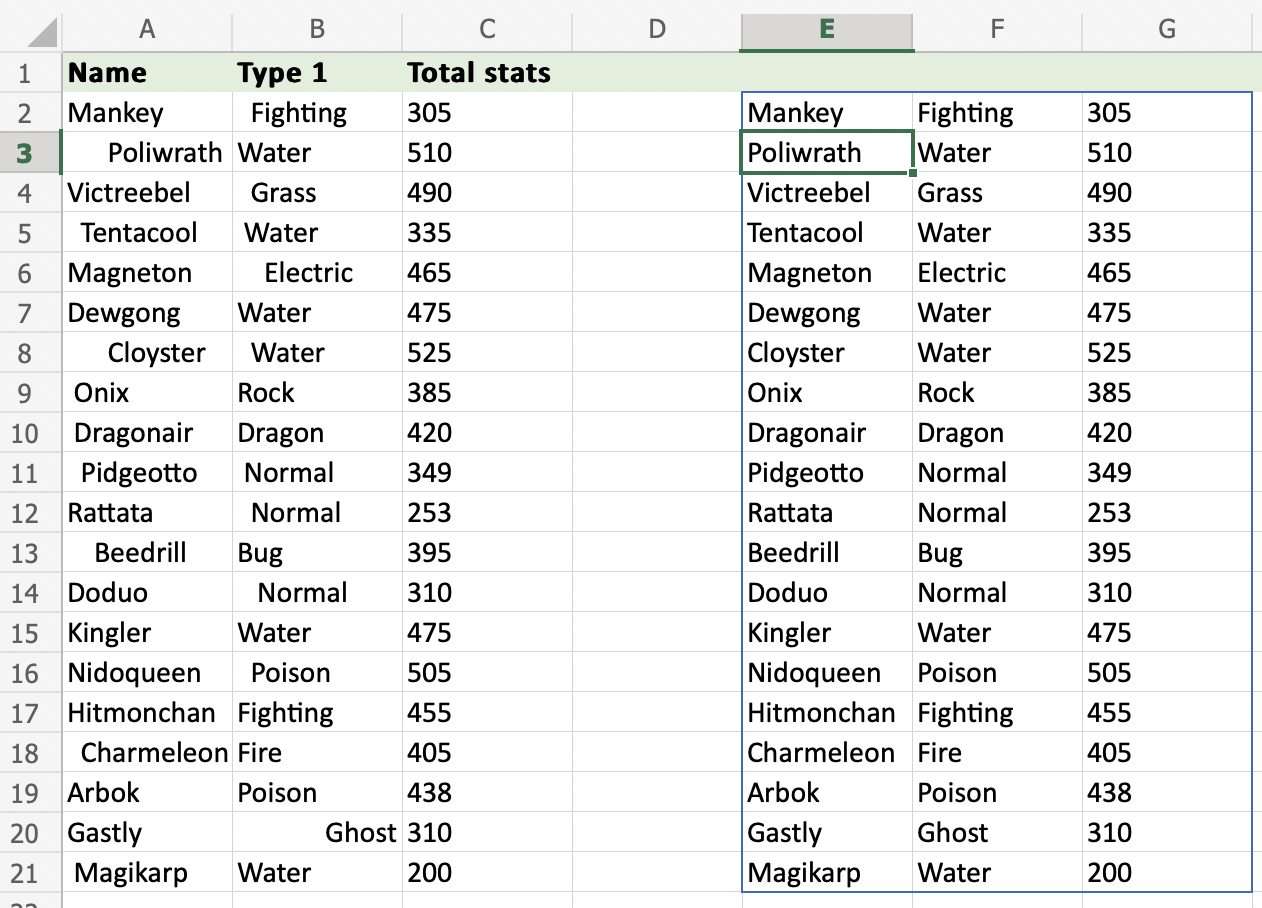Screen dimensions: 1262x908
Task: Select column G header
Action: (1166, 30)
